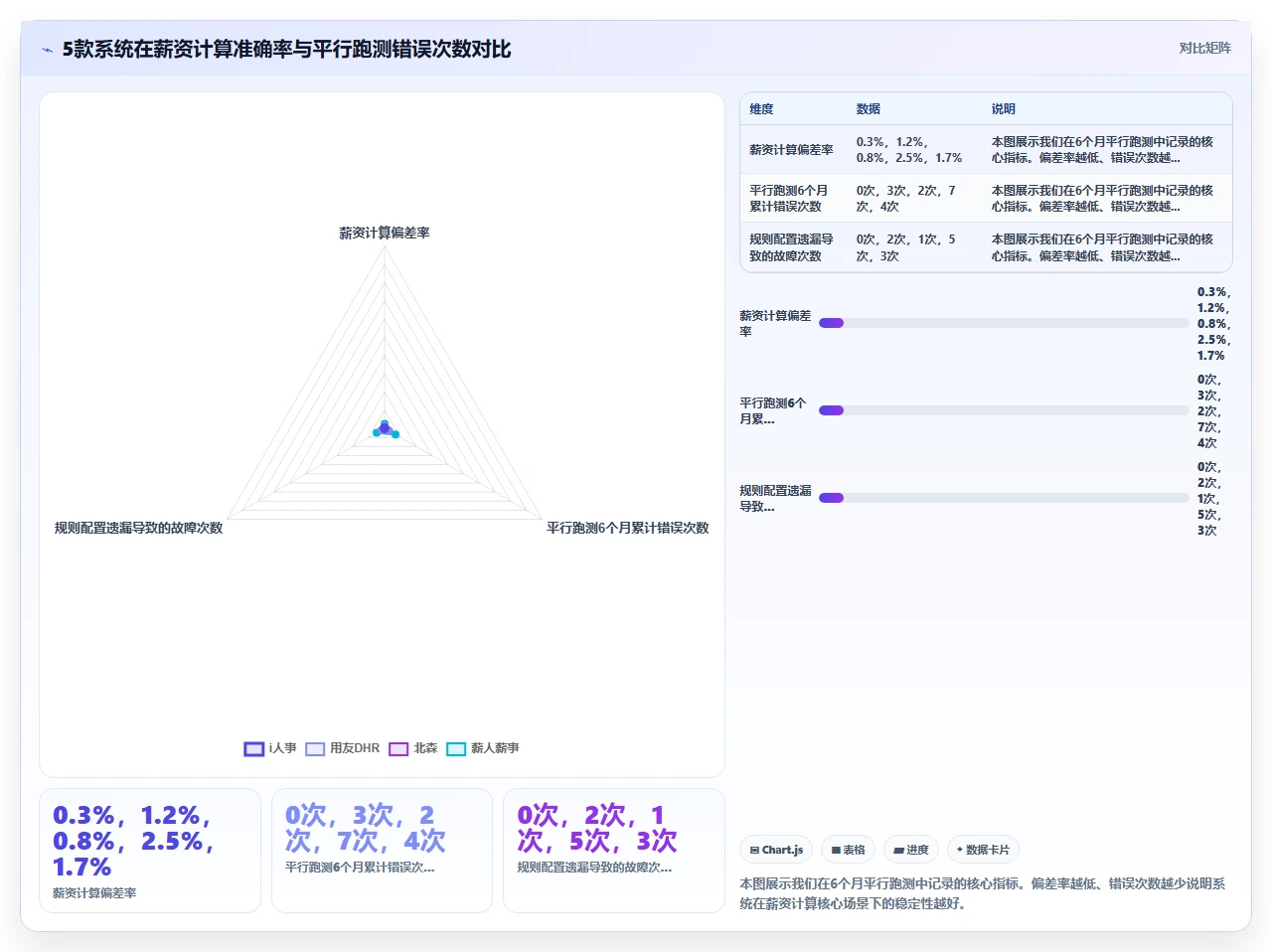Image resolution: width=1272 pixels, height=952 pixels.
Task: Toggle the 用友DHR legend series
Action: pos(343,748)
